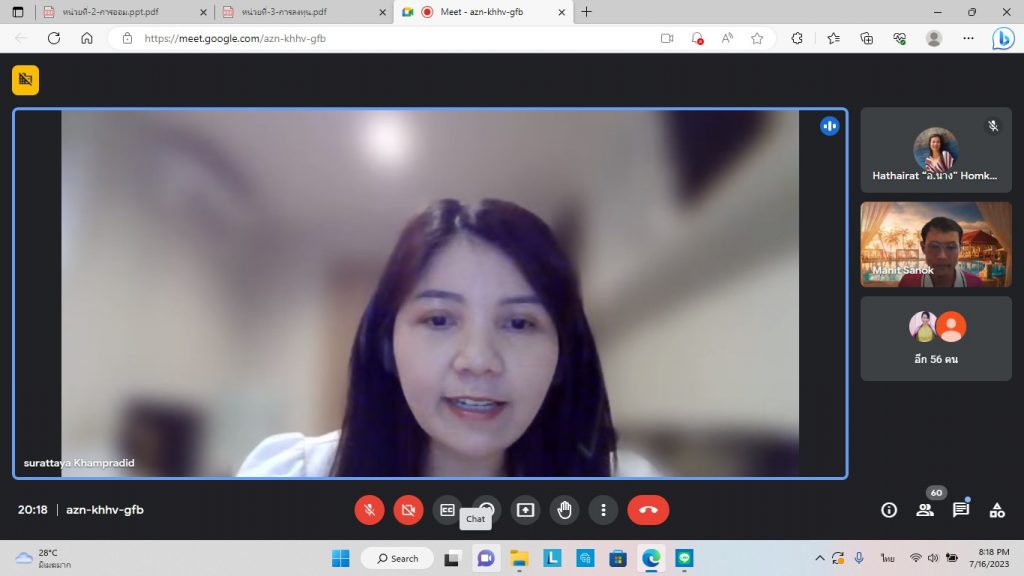The height and width of the screenshot is (576, 1024).
Task: Open meeting details info icon
Action: (889, 510)
